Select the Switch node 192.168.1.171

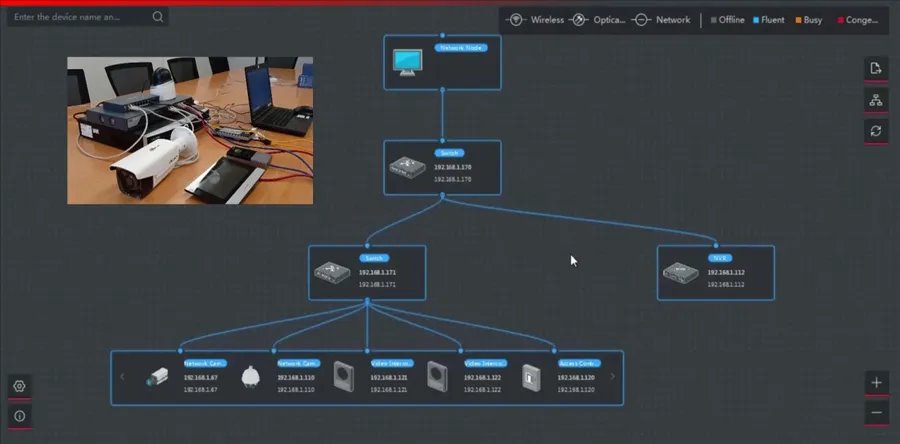click(334, 272)
